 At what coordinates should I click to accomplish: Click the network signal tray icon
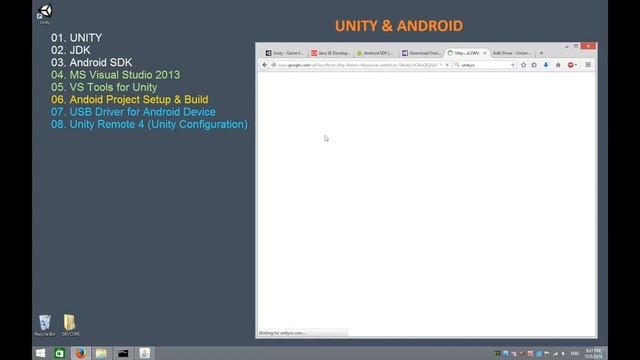click(x=555, y=353)
